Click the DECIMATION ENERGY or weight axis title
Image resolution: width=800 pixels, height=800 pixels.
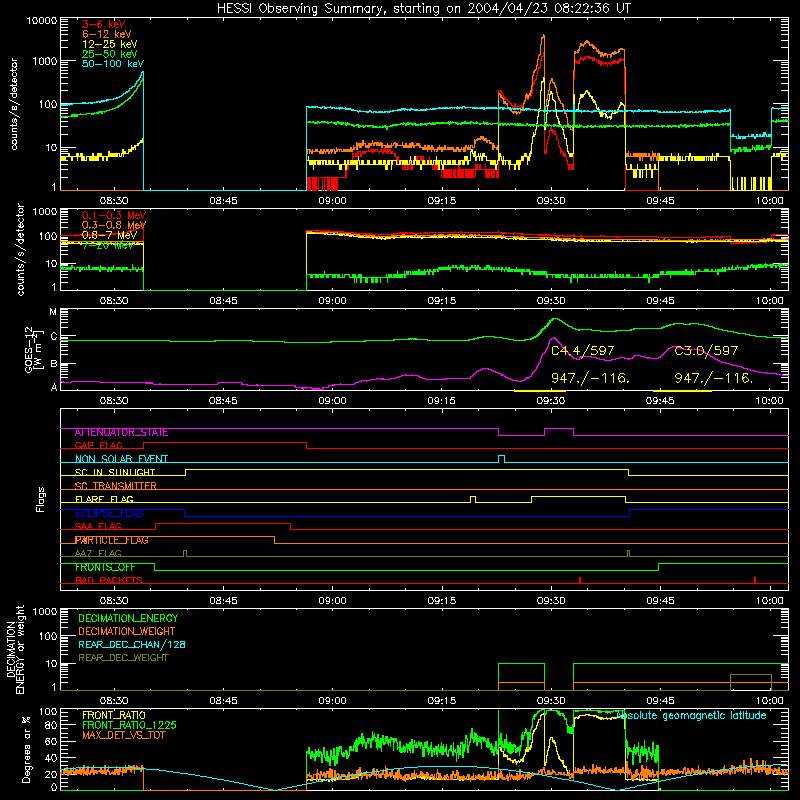(16, 649)
